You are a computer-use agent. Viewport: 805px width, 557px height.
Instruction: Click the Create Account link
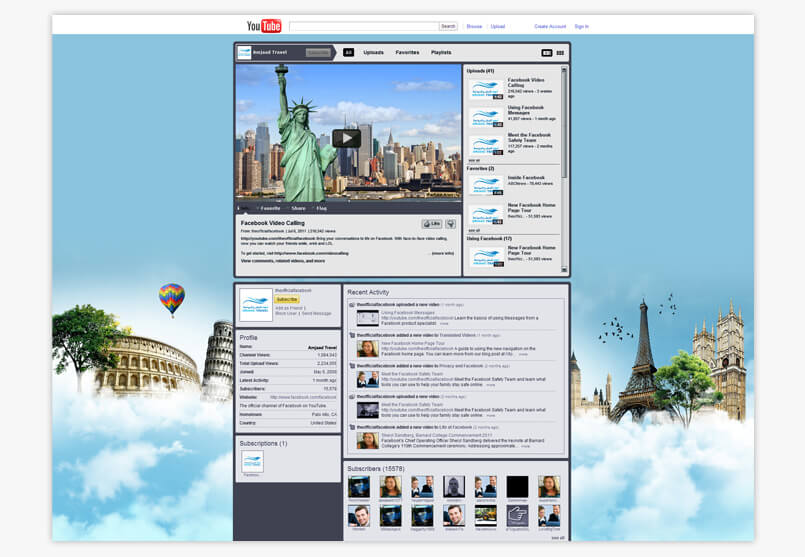click(550, 26)
